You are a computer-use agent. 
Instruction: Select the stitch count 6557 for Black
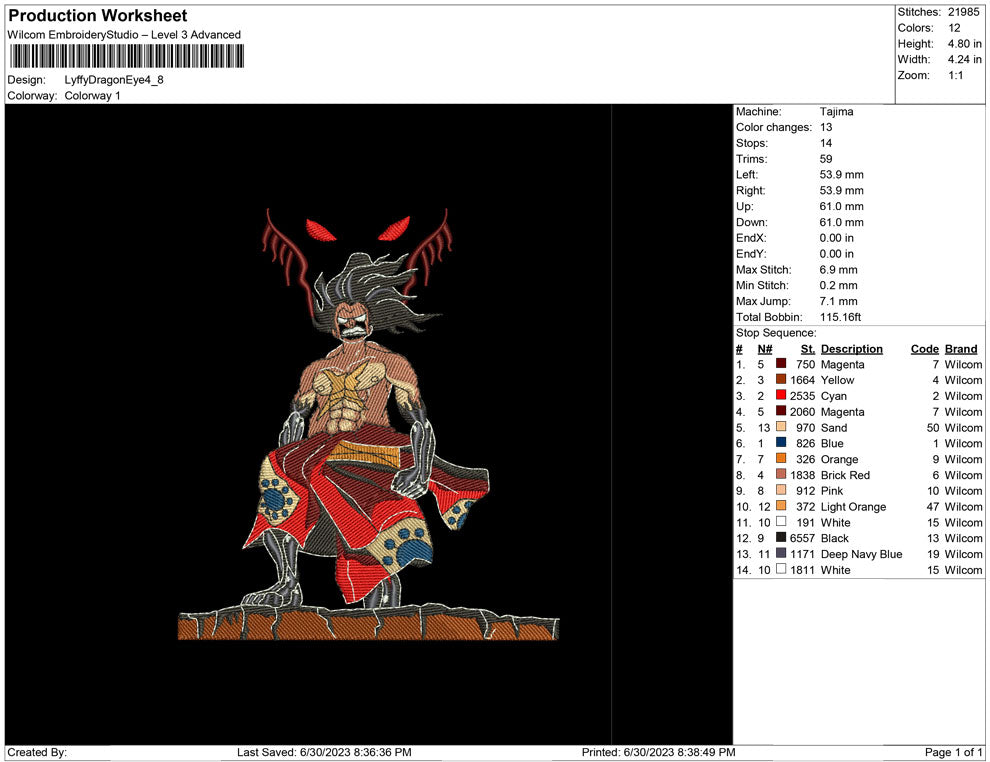[x=802, y=538]
